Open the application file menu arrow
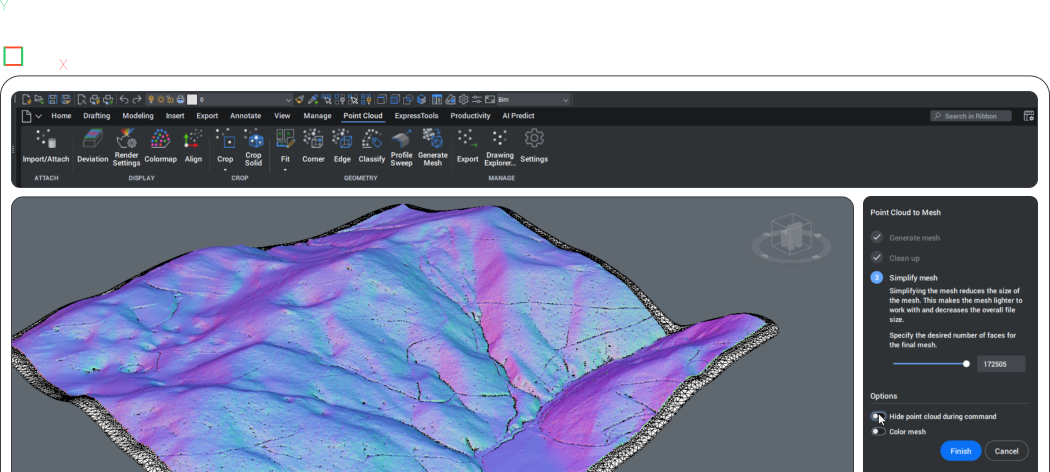 [39, 116]
